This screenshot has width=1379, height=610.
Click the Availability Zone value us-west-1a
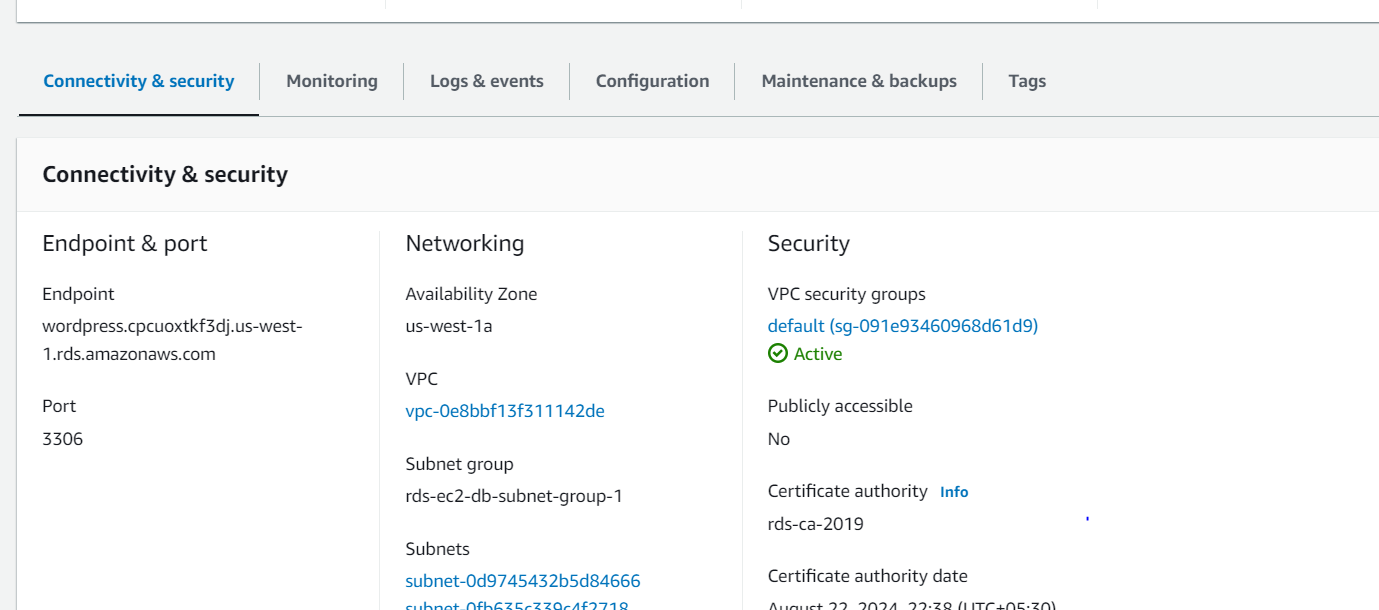point(449,326)
